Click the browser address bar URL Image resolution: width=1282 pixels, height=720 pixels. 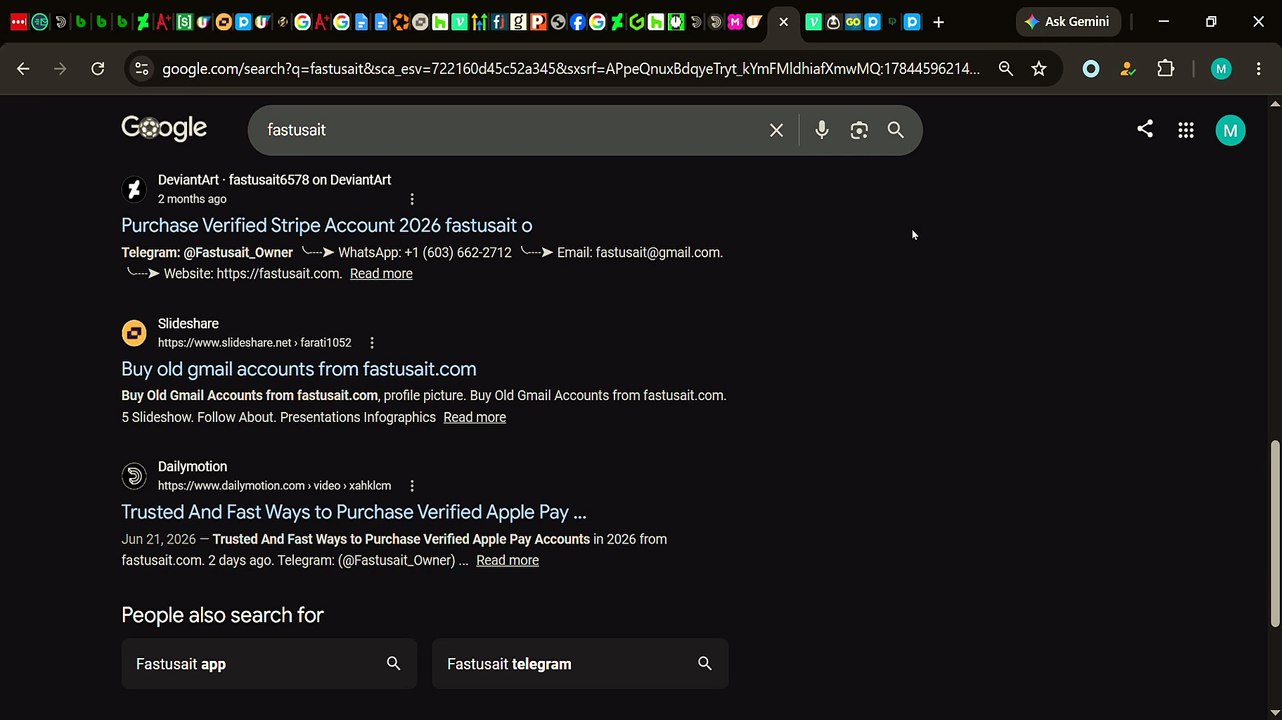coord(571,69)
